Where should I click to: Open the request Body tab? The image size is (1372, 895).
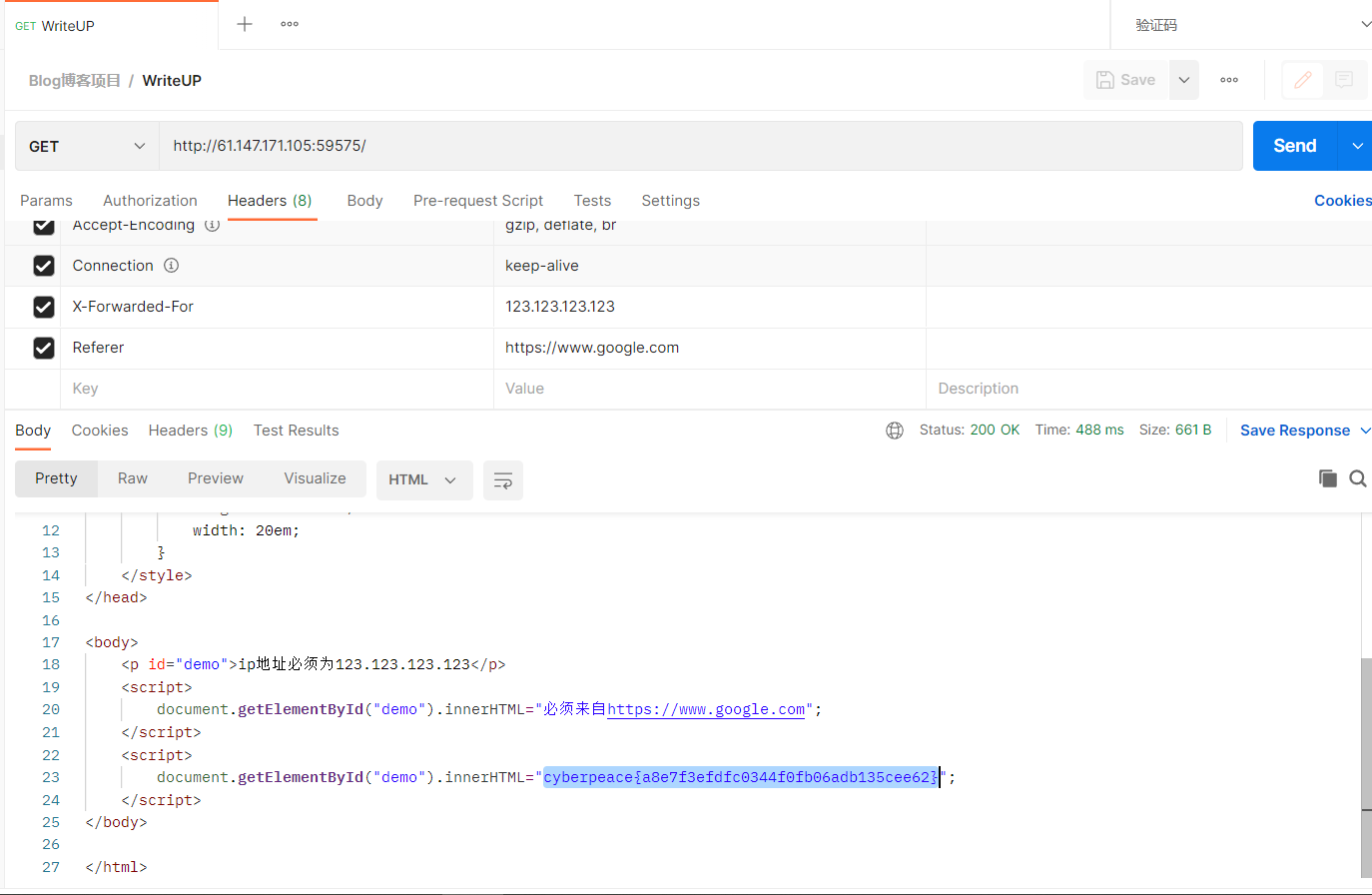(364, 201)
